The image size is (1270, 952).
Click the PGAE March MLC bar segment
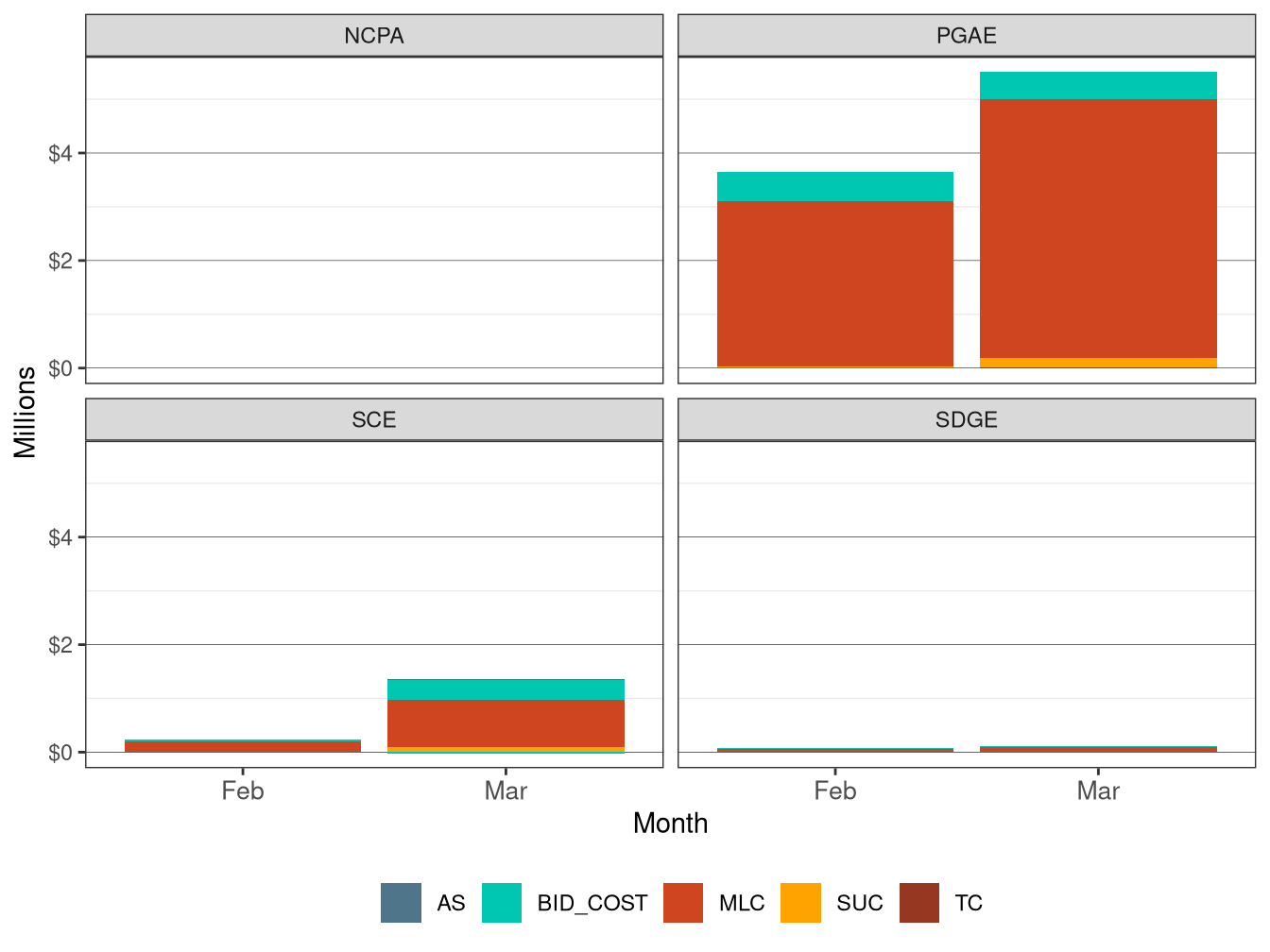[1098, 229]
